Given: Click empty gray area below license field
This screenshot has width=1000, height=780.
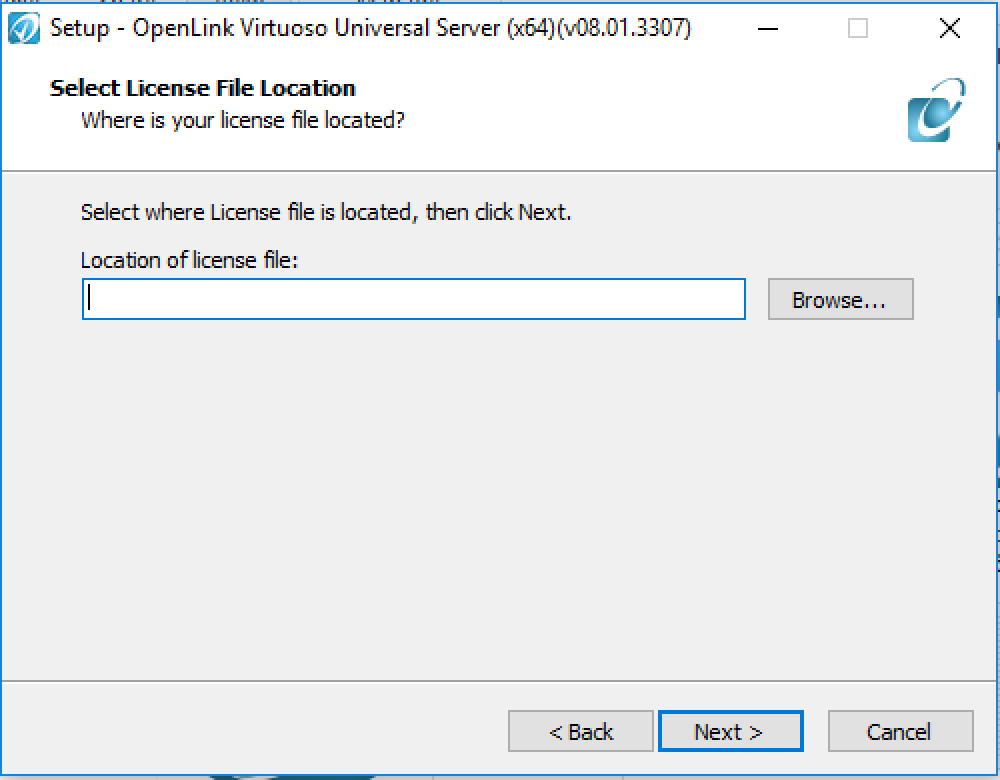Looking at the screenshot, I should (x=497, y=497).
